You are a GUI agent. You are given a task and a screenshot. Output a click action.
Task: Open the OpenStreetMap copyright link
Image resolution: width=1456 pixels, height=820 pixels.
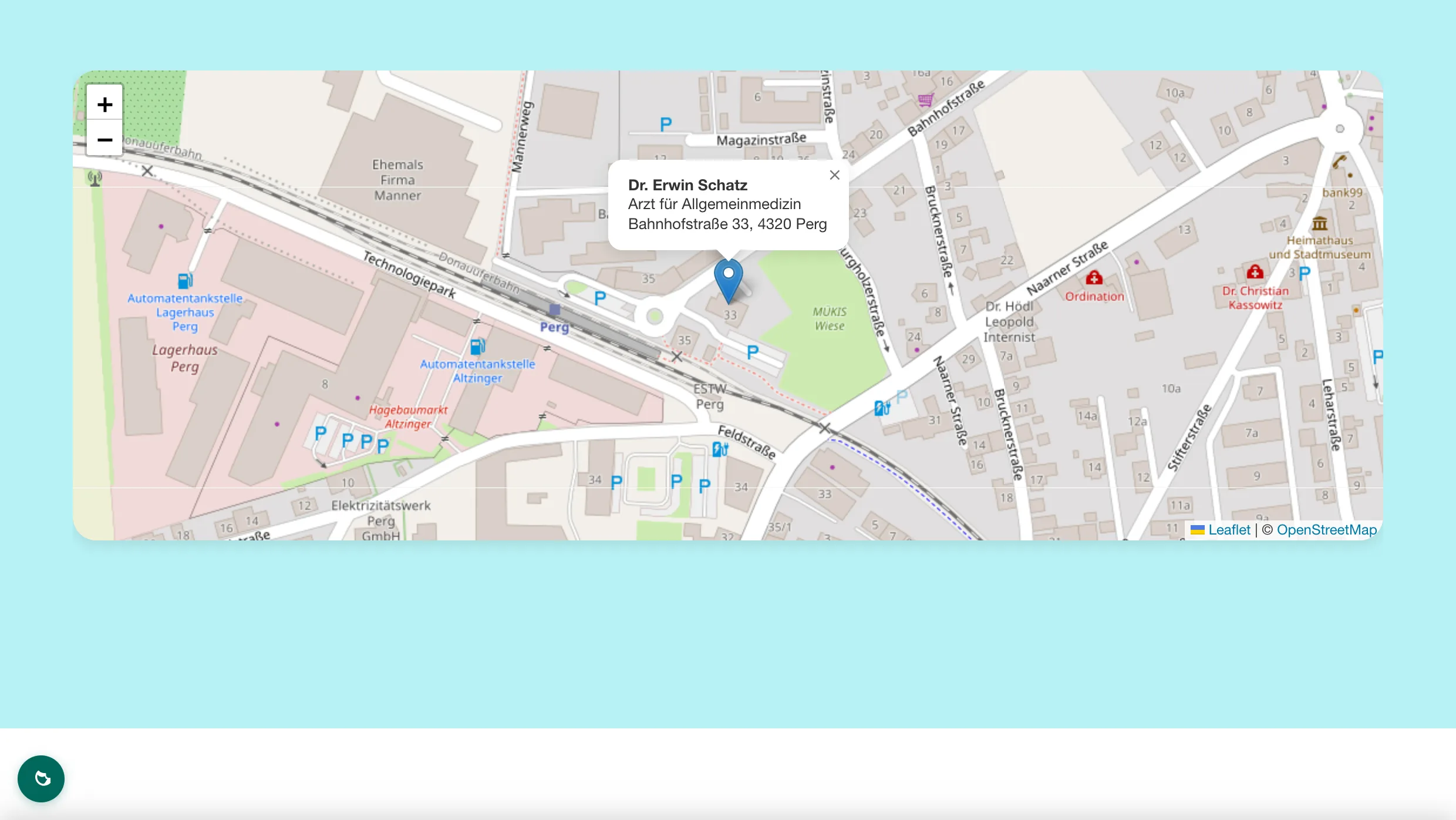[x=1326, y=530]
